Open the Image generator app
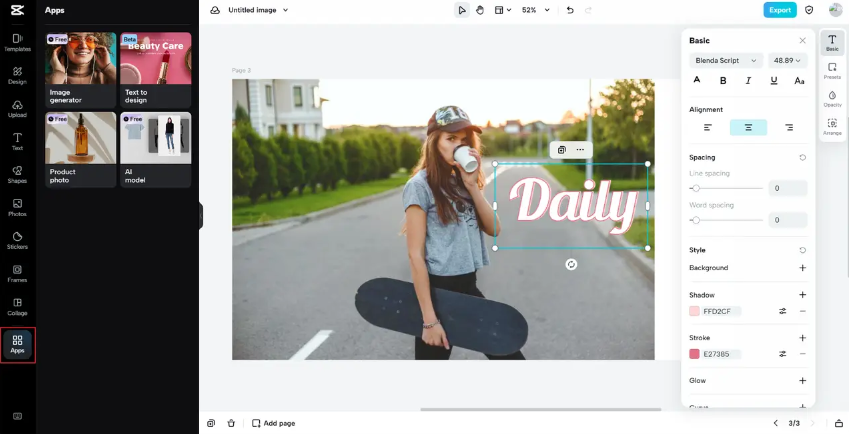This screenshot has height=434, width=849. pos(81,70)
